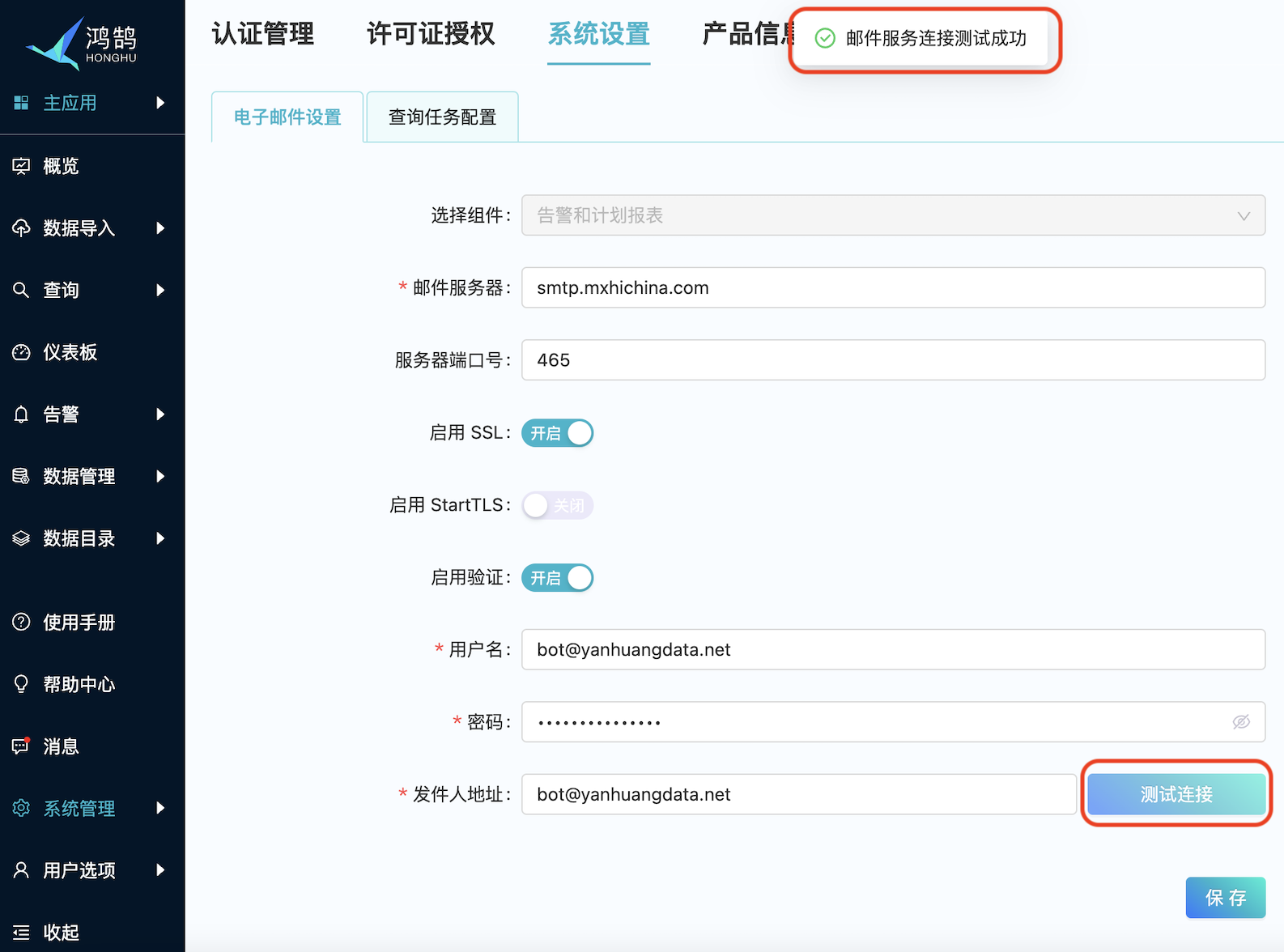
Task: Click the 告警 bell icon
Action: 21,414
